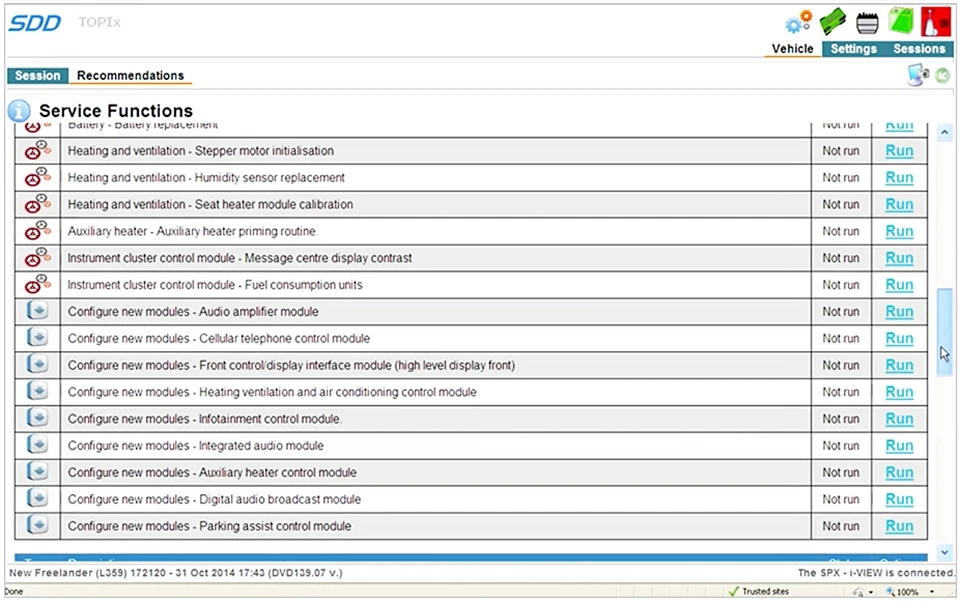Select Heating and ventilation - Humidity sensor replacement text
960x602 pixels.
[206, 178]
